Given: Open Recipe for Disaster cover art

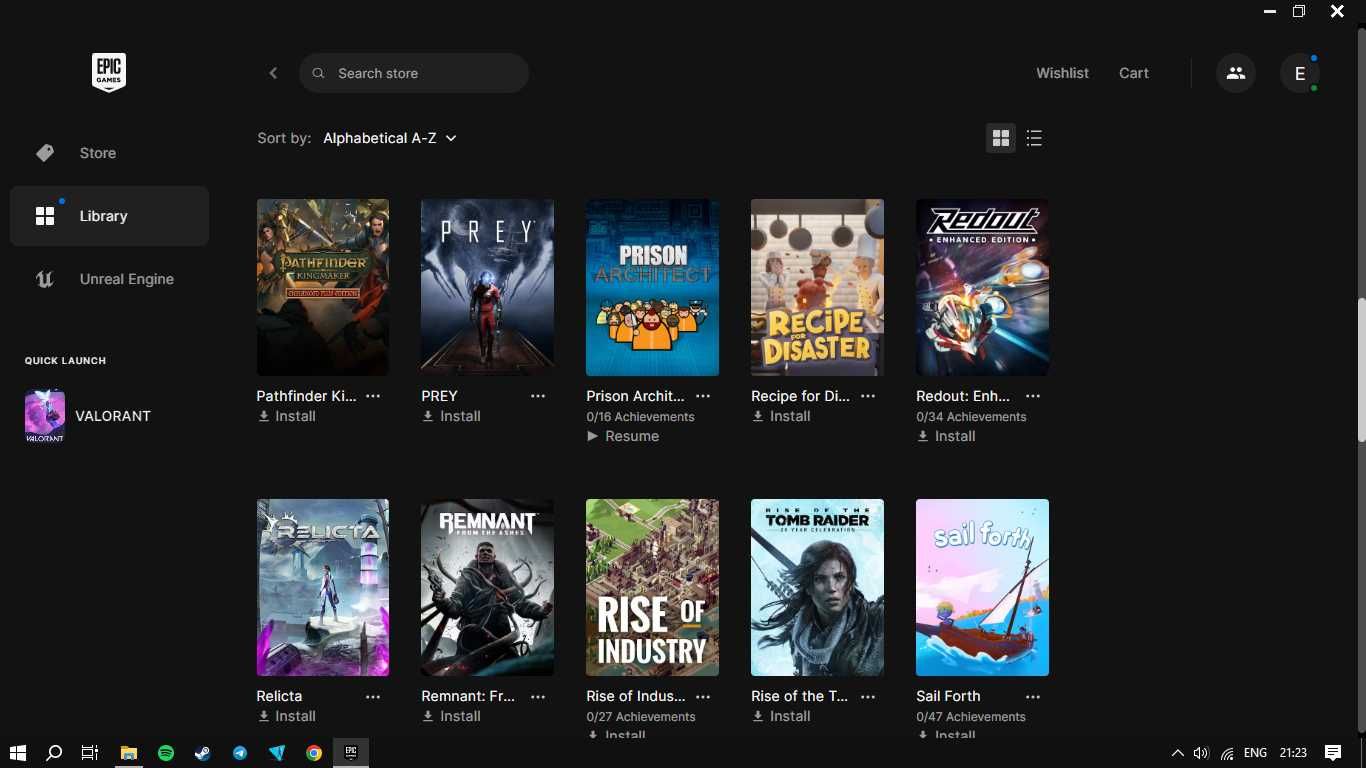Looking at the screenshot, I should [x=817, y=287].
